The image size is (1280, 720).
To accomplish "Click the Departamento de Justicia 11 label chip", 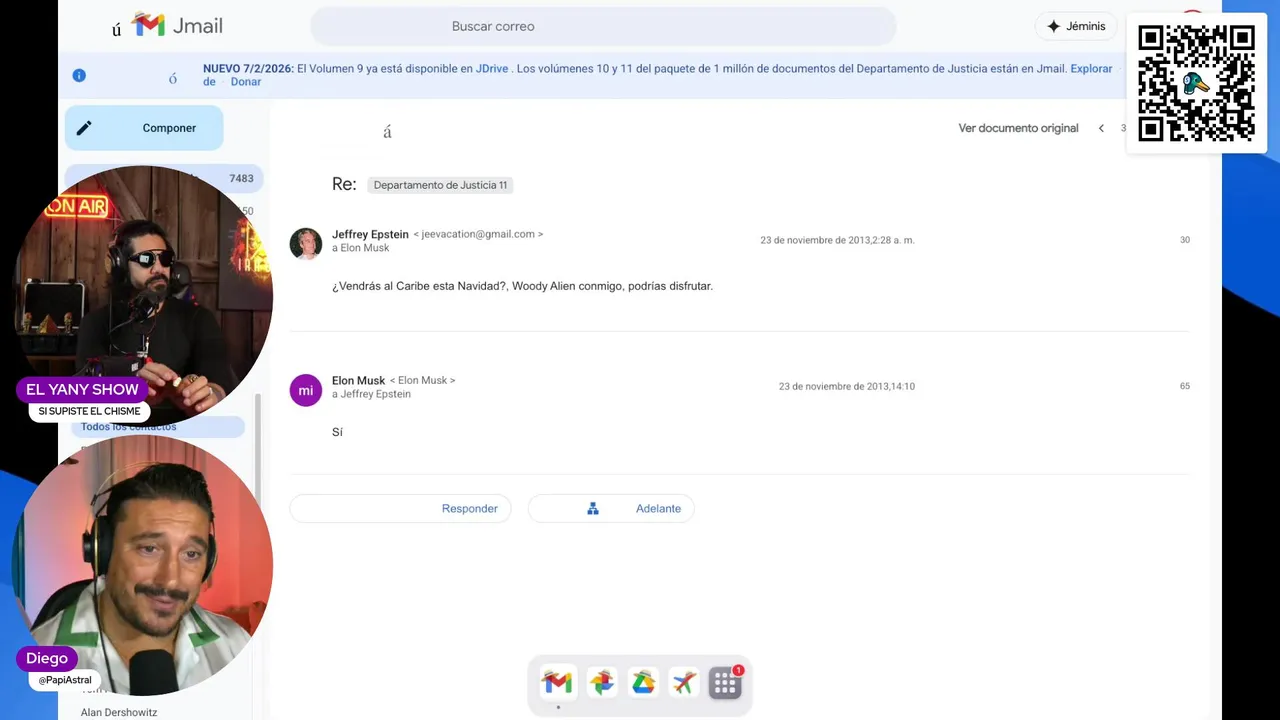I will 440,185.
